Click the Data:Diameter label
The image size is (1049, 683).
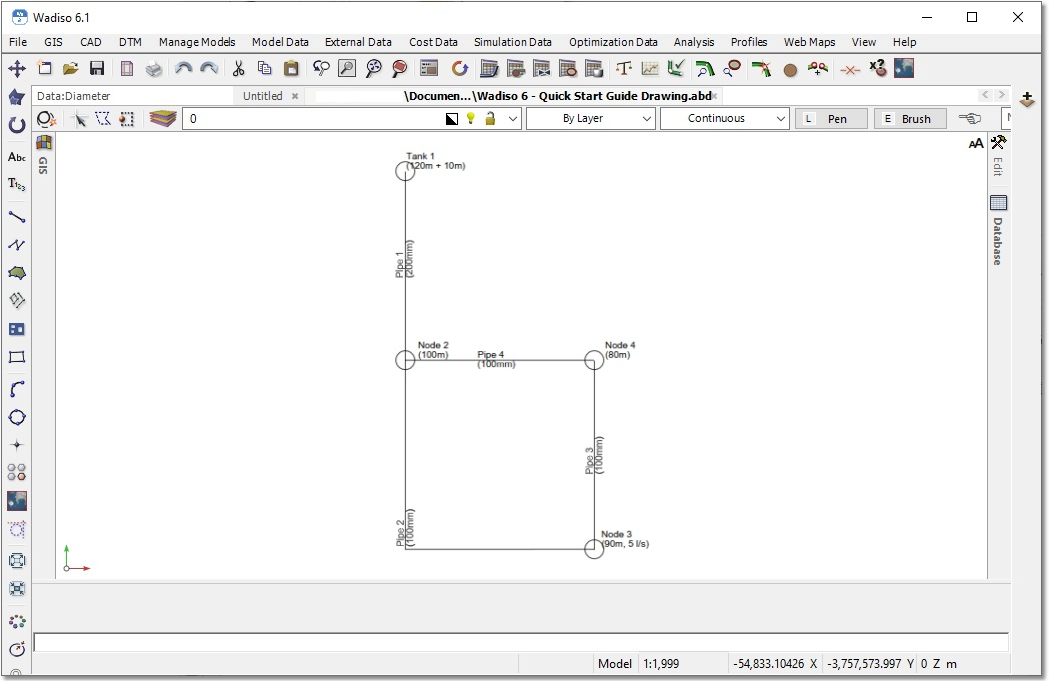74,96
